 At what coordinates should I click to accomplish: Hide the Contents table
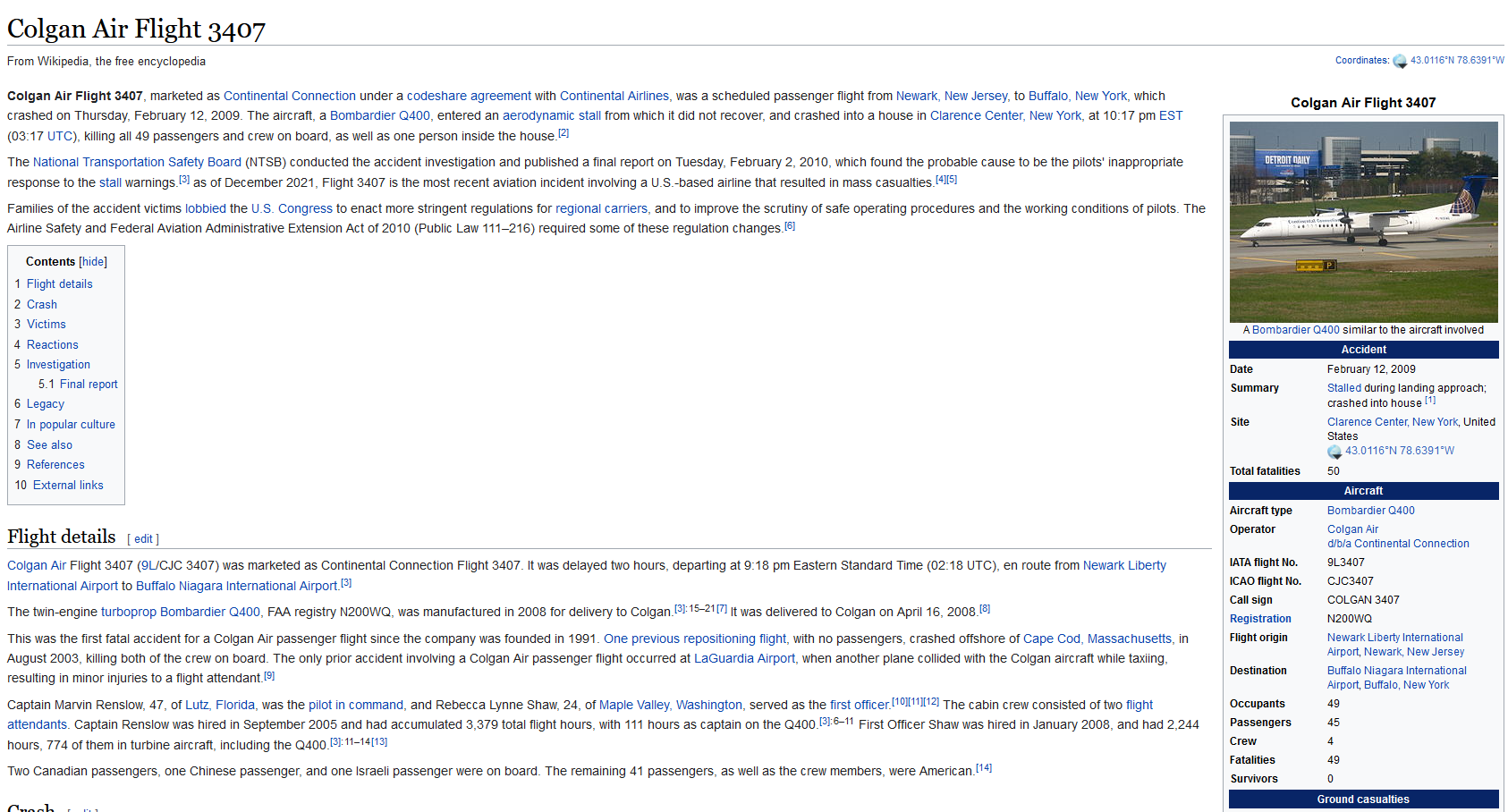93,262
